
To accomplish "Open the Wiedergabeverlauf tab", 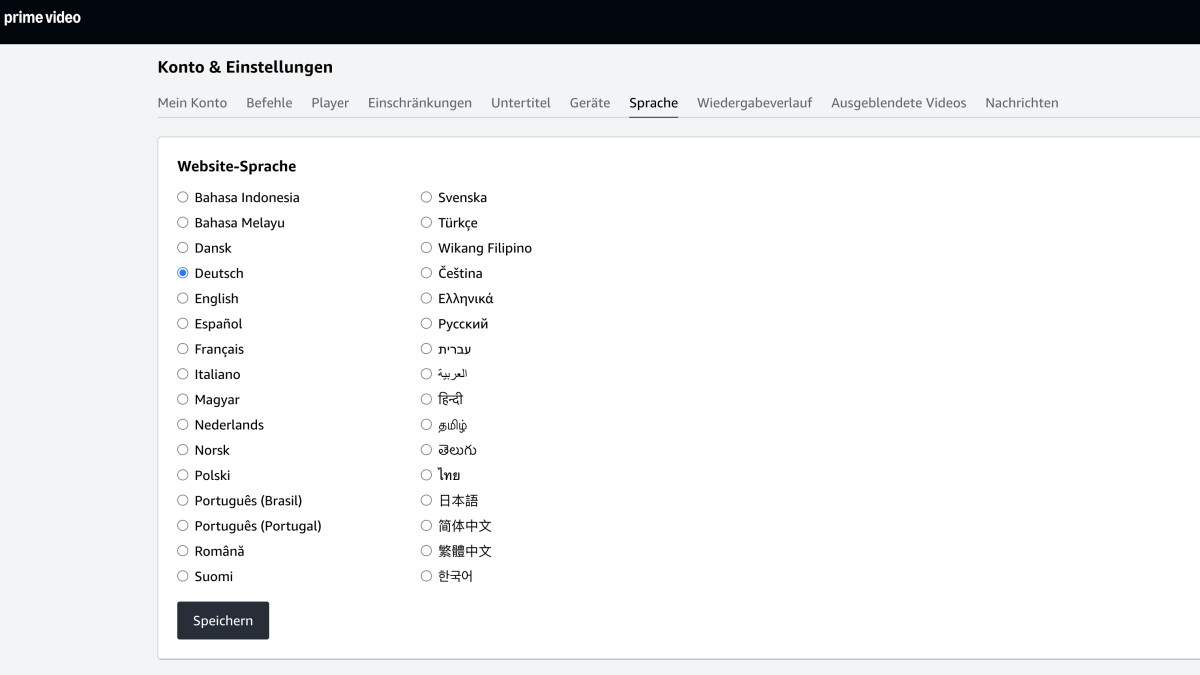I will (754, 103).
